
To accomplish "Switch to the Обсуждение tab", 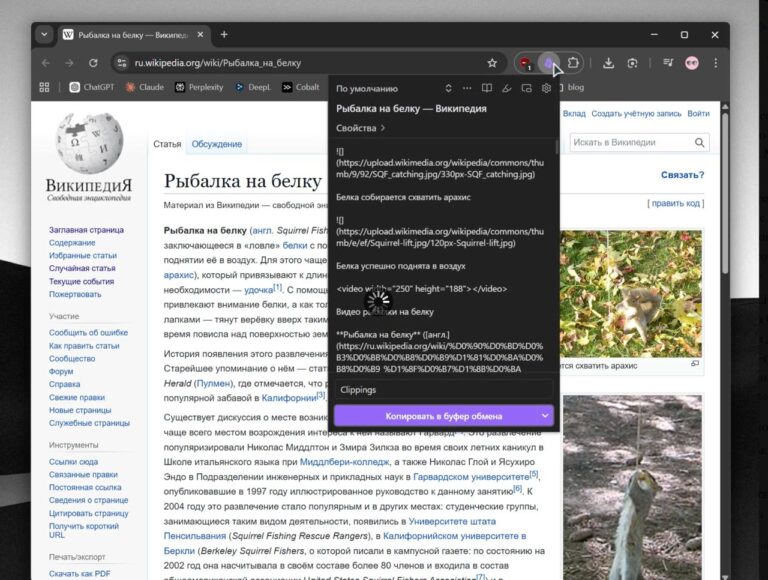I will point(216,144).
